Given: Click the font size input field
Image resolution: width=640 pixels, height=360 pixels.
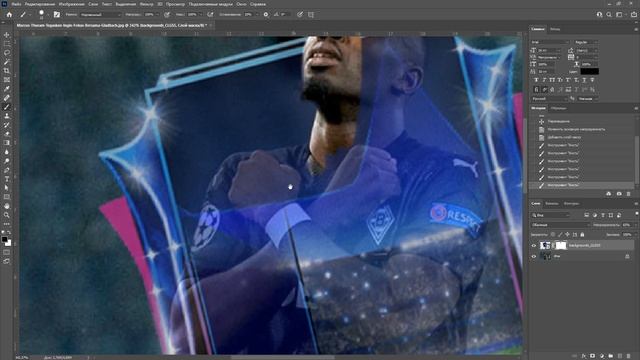Looking at the screenshot, I should pos(549,50).
